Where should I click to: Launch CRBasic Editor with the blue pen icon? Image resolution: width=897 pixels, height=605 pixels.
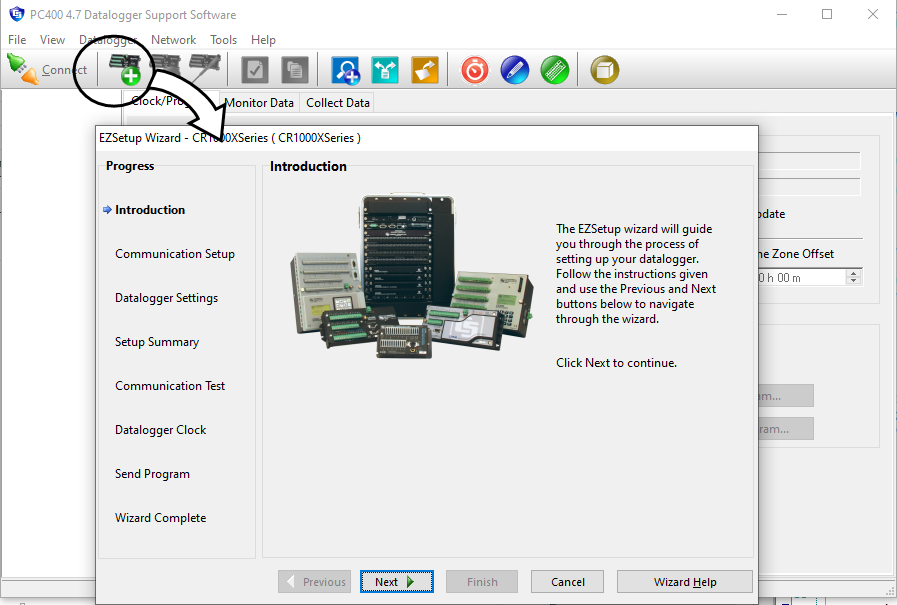pos(514,70)
